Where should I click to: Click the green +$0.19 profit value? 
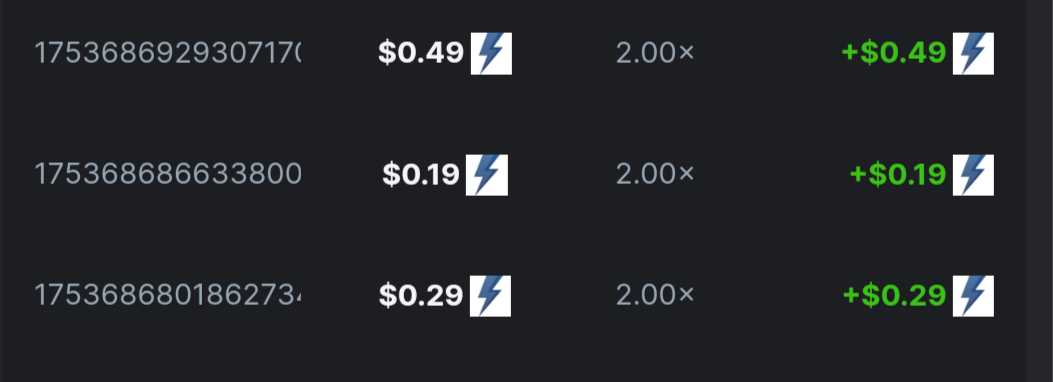[898, 175]
